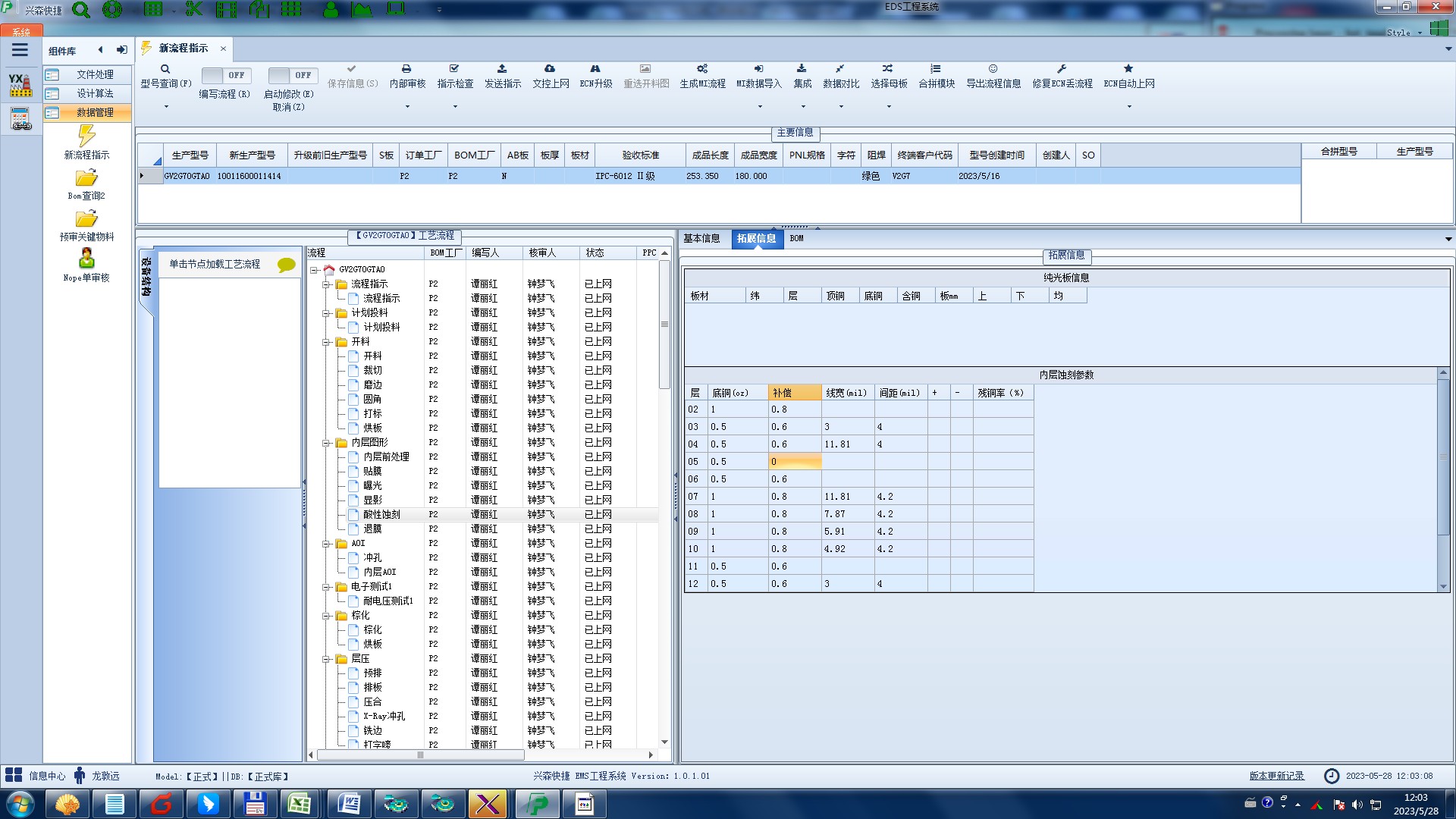Open dropdown arrow under 选择母板

pos(889,106)
